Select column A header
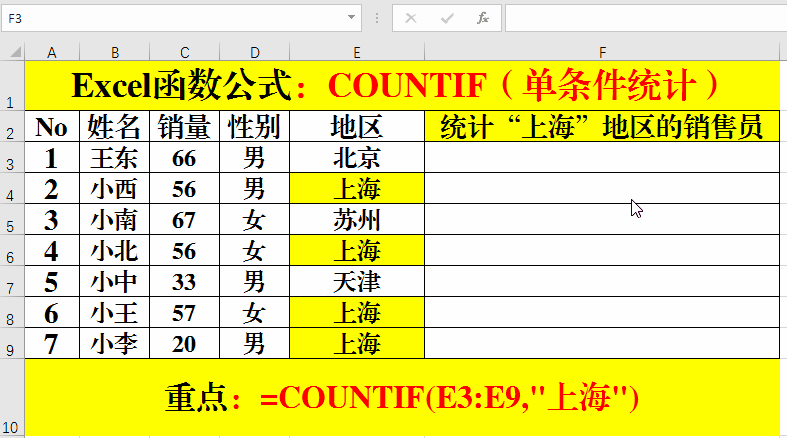 [52, 52]
